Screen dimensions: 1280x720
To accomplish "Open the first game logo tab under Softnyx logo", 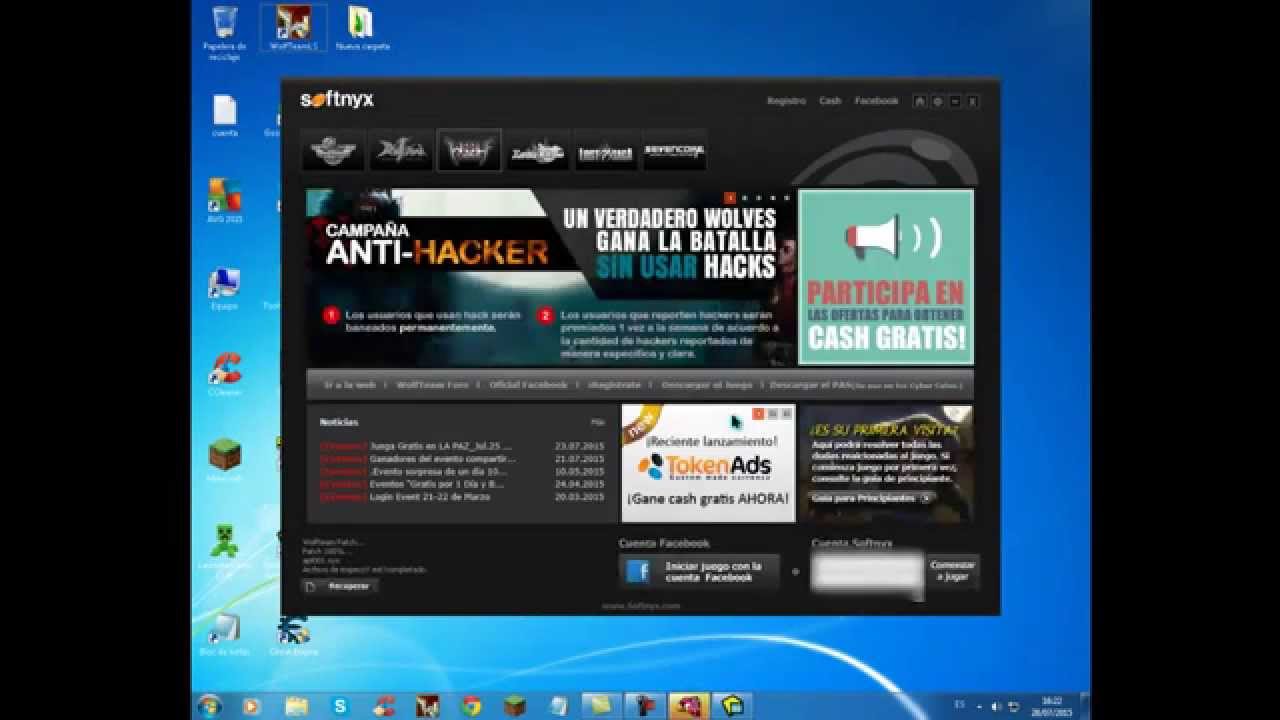I will point(333,151).
